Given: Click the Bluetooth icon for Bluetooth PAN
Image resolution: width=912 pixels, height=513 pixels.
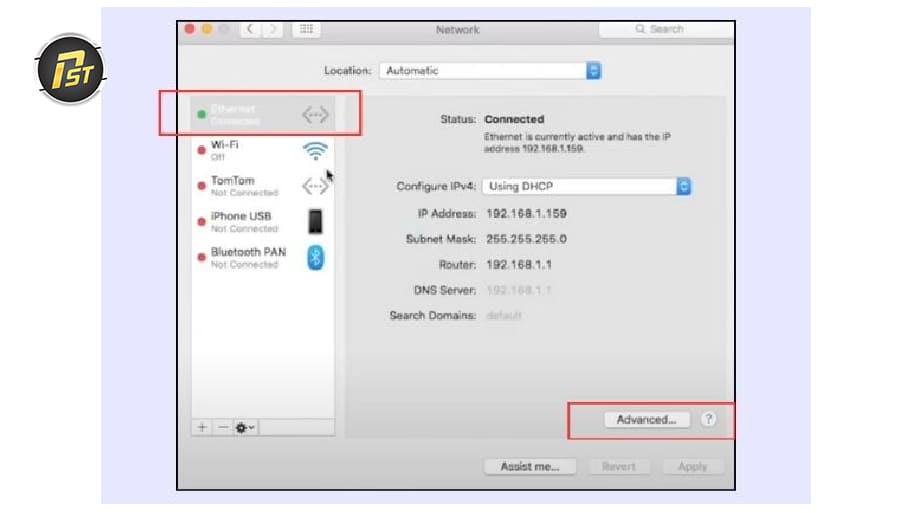Looking at the screenshot, I should coord(315,258).
